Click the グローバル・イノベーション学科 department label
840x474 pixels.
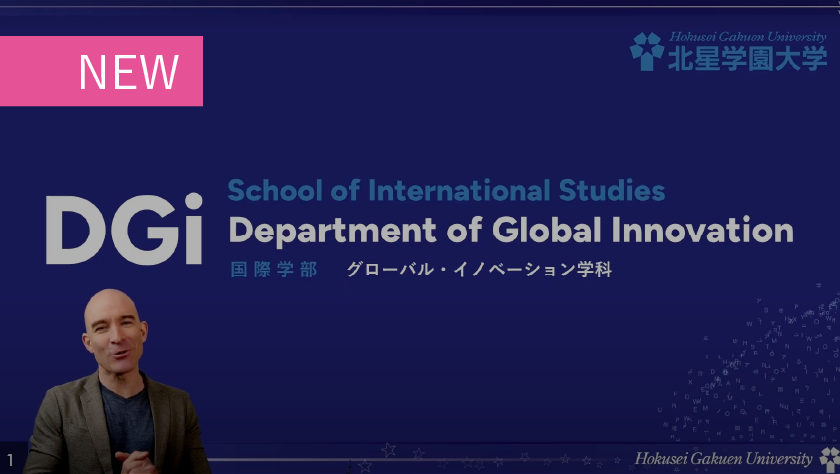478,270
